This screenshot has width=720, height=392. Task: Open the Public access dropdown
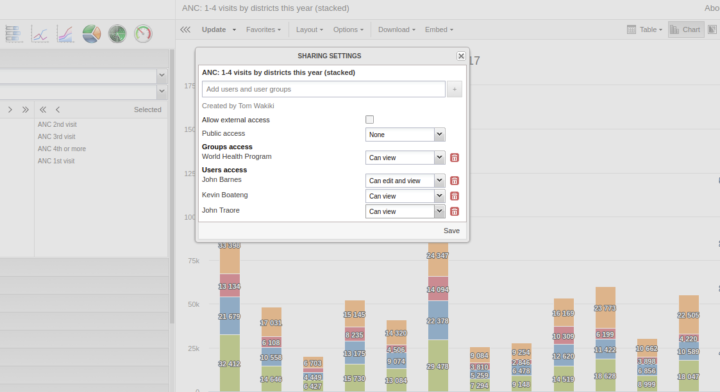(x=405, y=134)
